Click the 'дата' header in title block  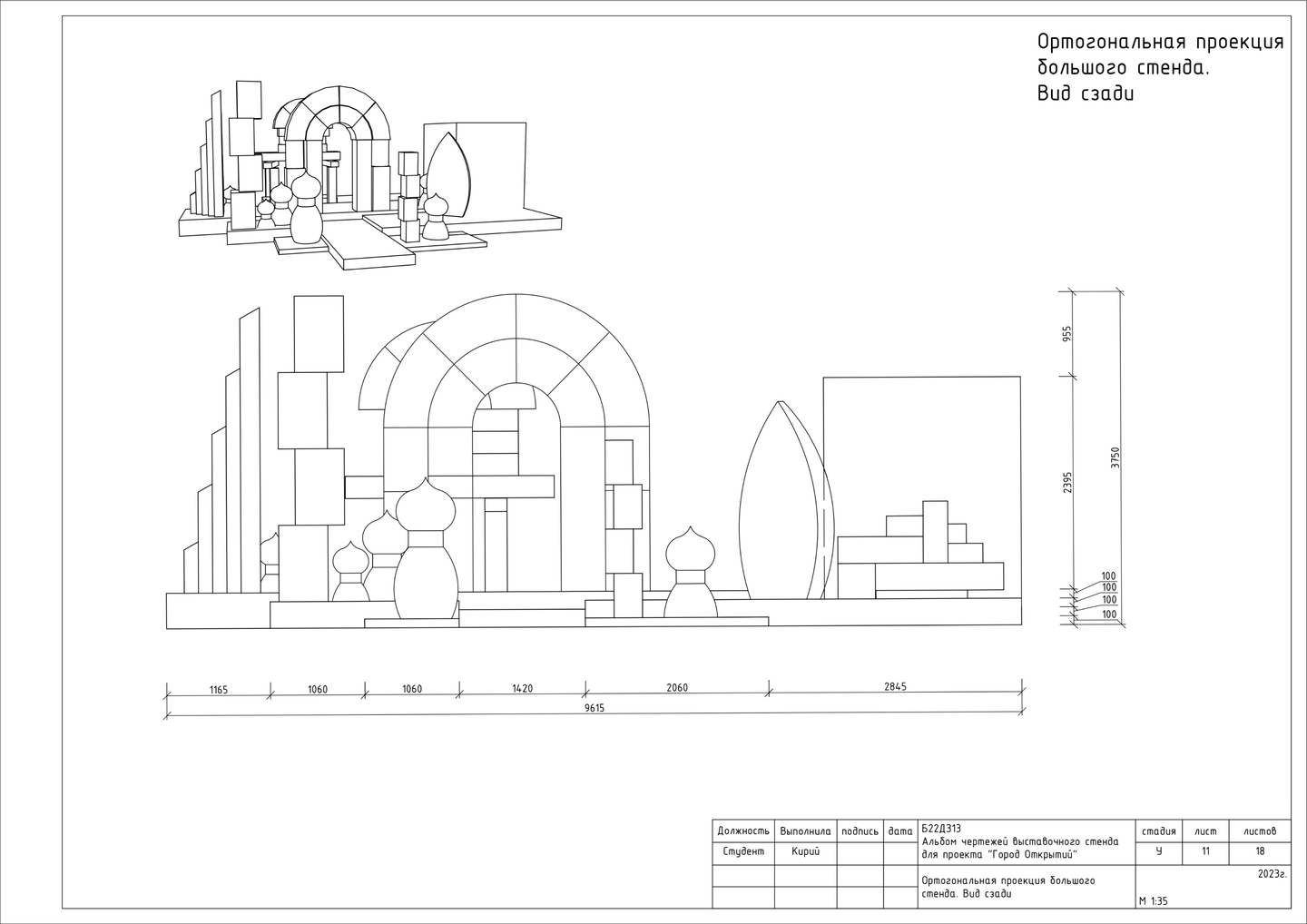click(x=900, y=831)
